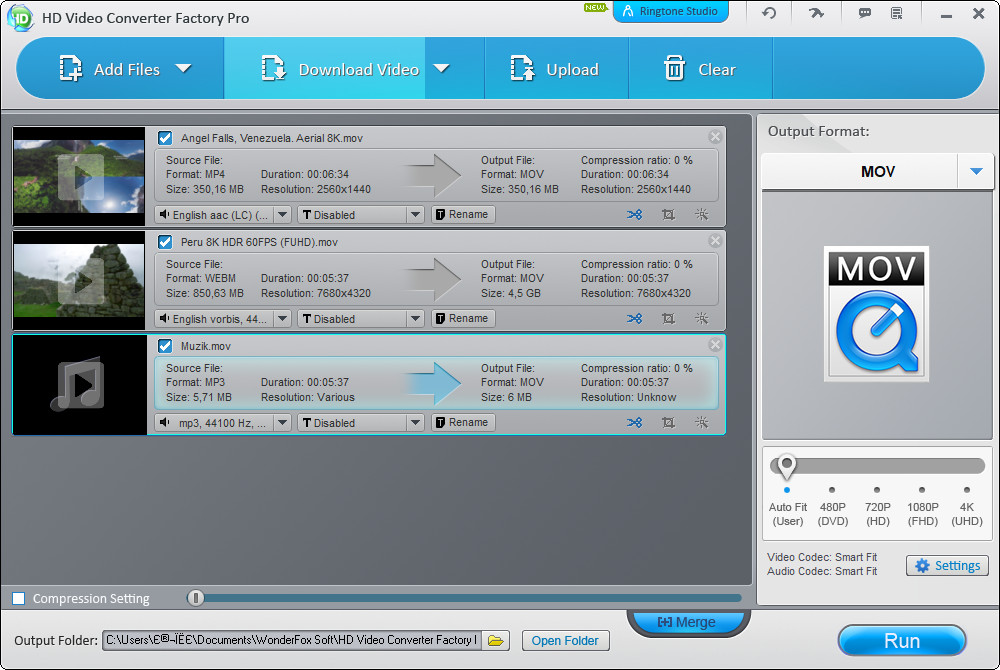Viewport: 1000px width, 670px height.
Task: Click the "Size: 4,5 GB" output text
Action: coord(510,293)
